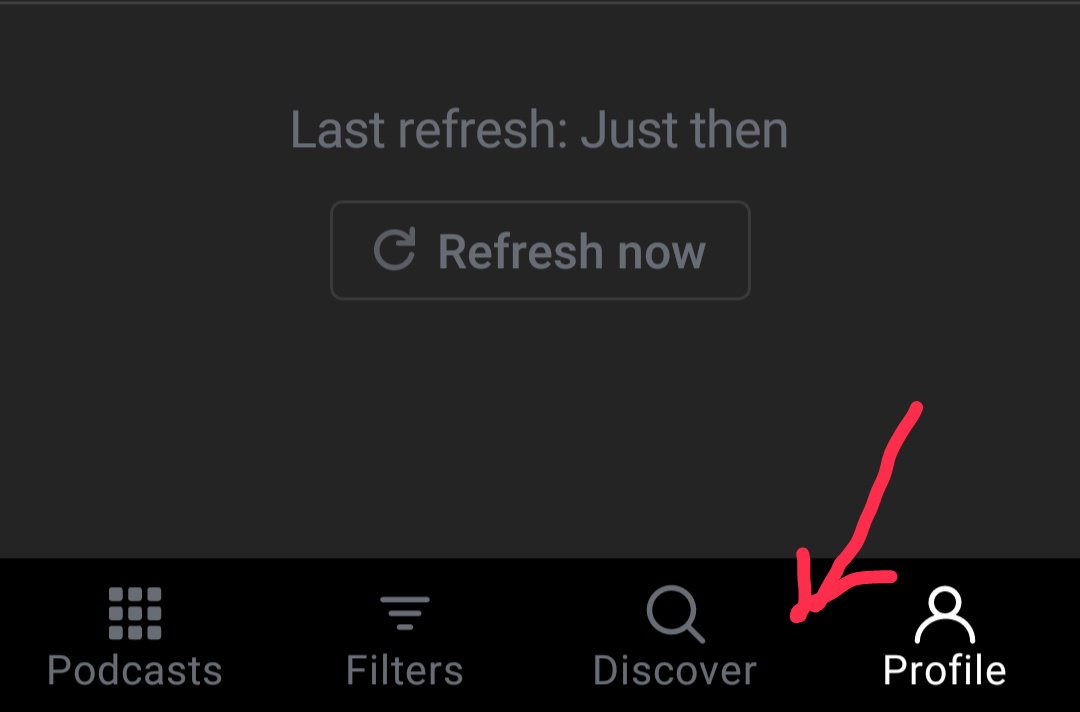The height and width of the screenshot is (712, 1080).
Task: Switch to the Podcasts tab label
Action: point(135,670)
